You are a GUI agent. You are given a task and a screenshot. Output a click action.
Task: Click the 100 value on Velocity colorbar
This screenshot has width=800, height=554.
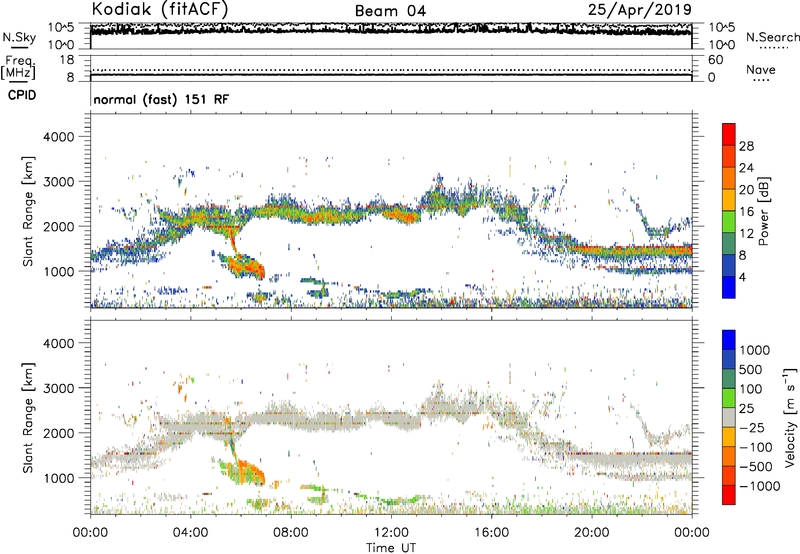(x=751, y=389)
